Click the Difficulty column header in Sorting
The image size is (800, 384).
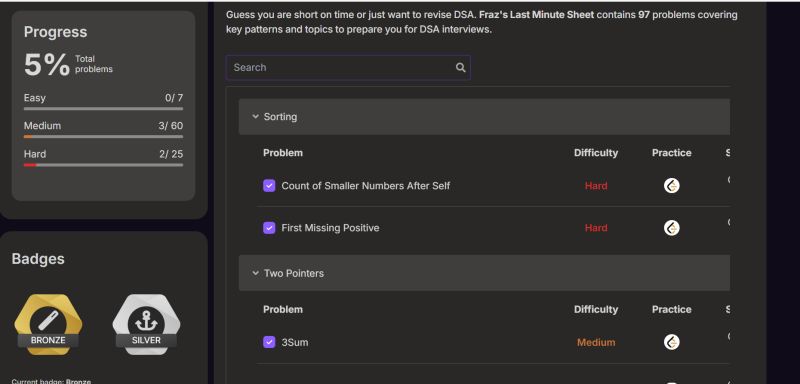(595, 153)
